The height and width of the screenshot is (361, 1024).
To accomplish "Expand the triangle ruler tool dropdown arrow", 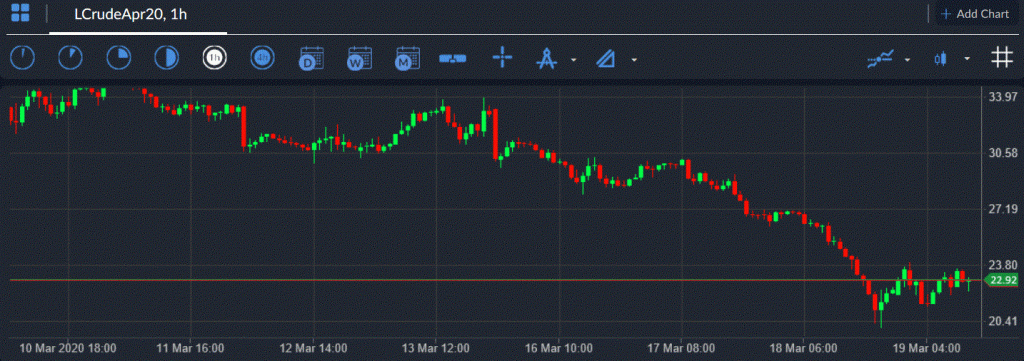I will pyautogui.click(x=633, y=59).
